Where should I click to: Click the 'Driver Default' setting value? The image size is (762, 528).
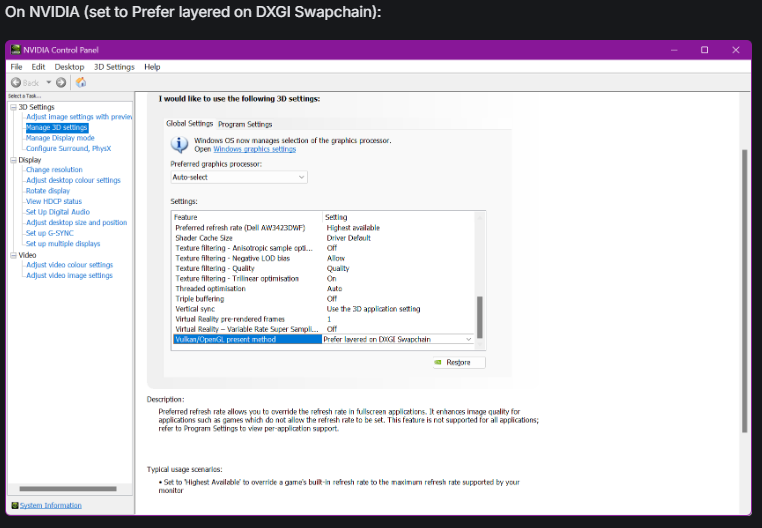tap(348, 238)
